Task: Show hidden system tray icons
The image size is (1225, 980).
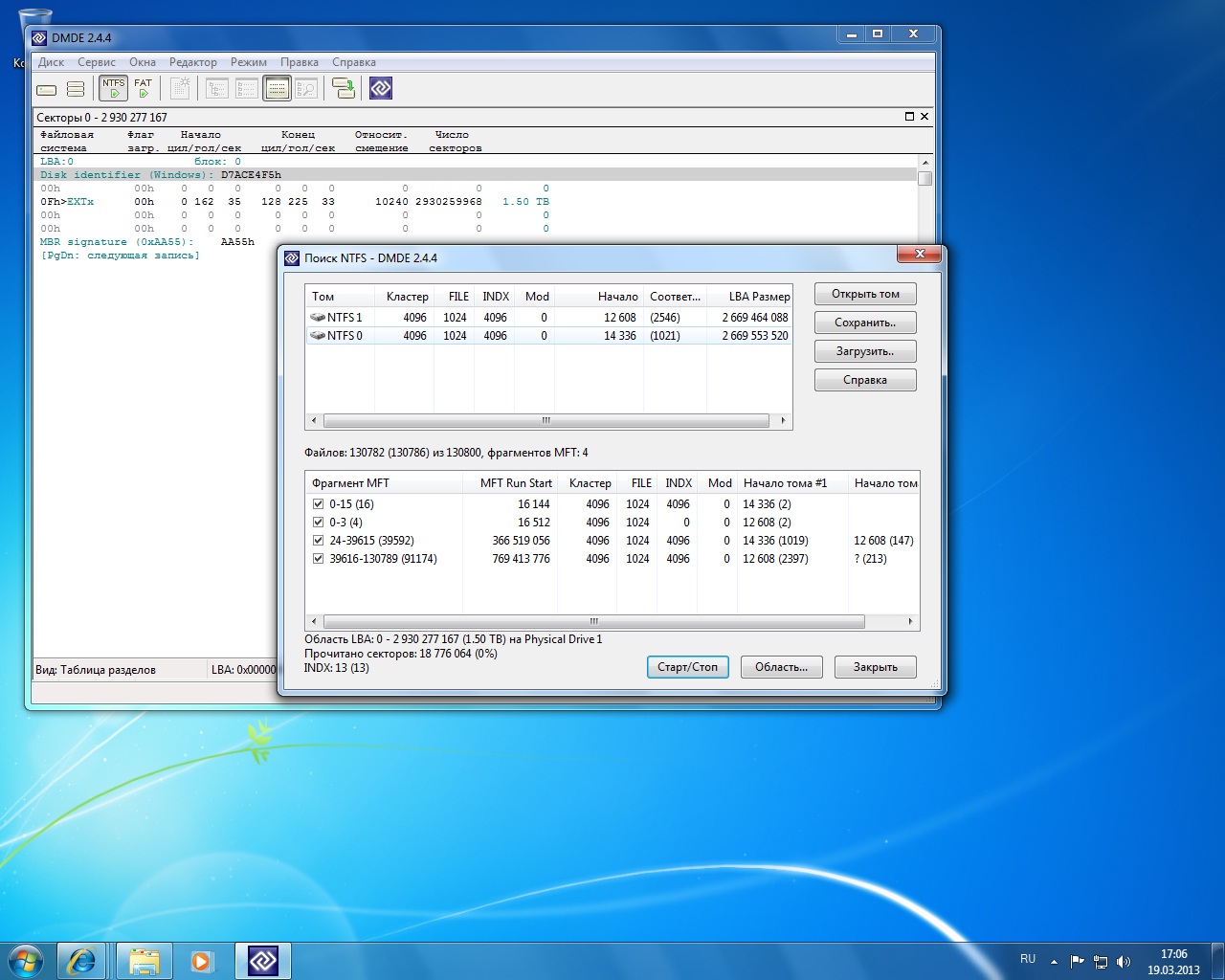Action: click(1054, 961)
